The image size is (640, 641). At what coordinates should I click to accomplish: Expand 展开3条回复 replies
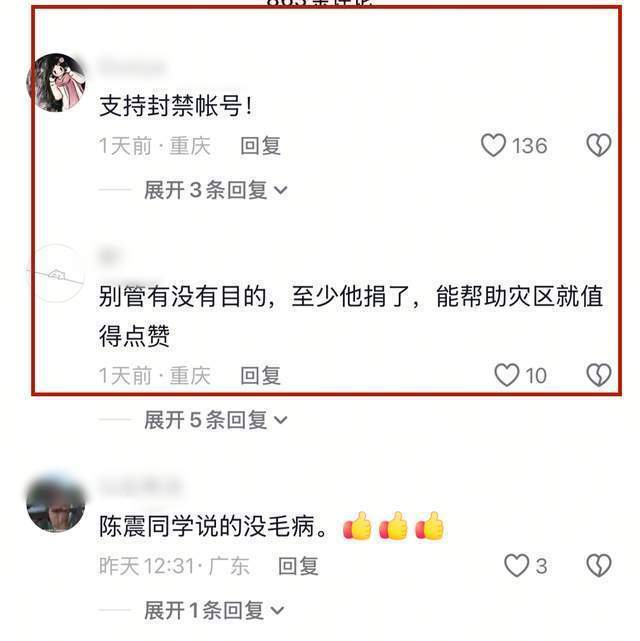coord(216,190)
